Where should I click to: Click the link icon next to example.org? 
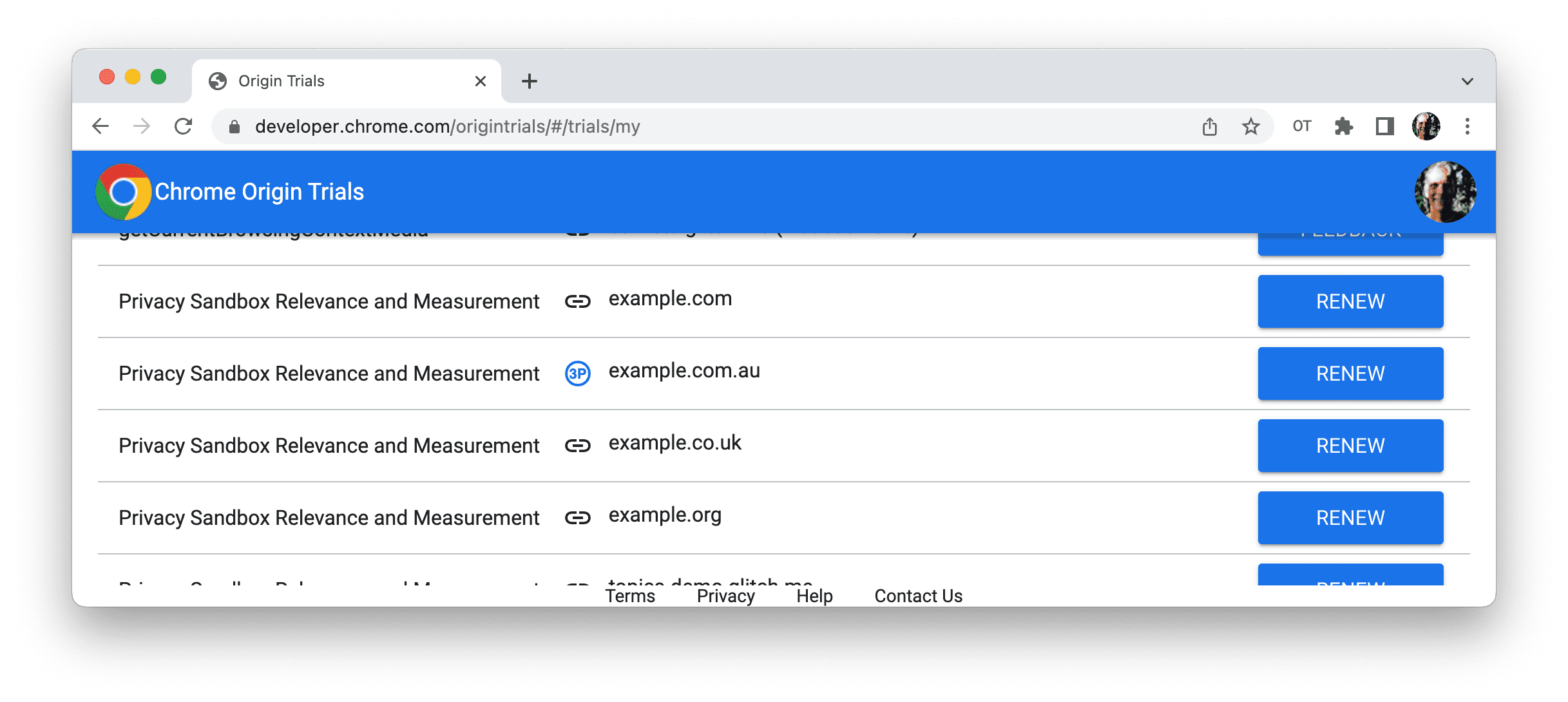point(578,518)
